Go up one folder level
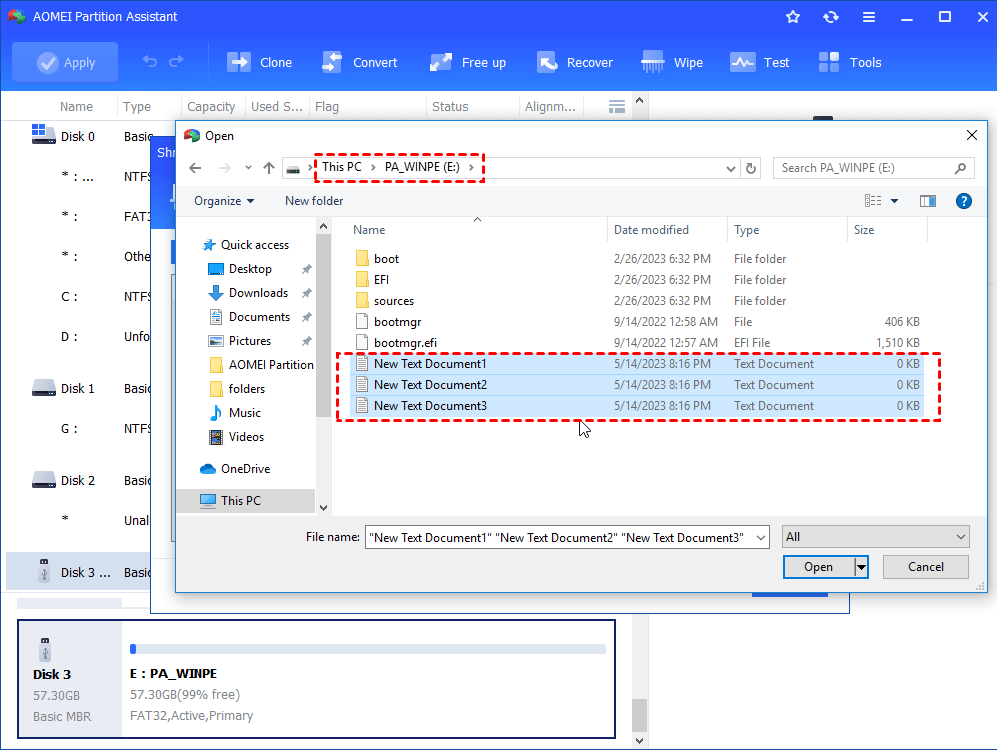997x750 pixels. click(x=269, y=168)
